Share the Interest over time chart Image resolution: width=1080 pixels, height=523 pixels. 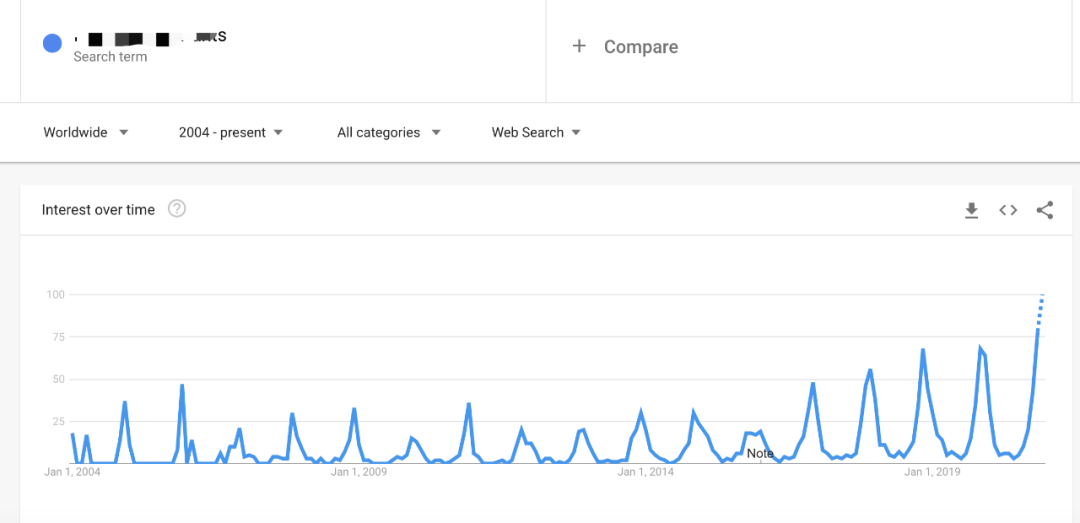click(x=1045, y=210)
